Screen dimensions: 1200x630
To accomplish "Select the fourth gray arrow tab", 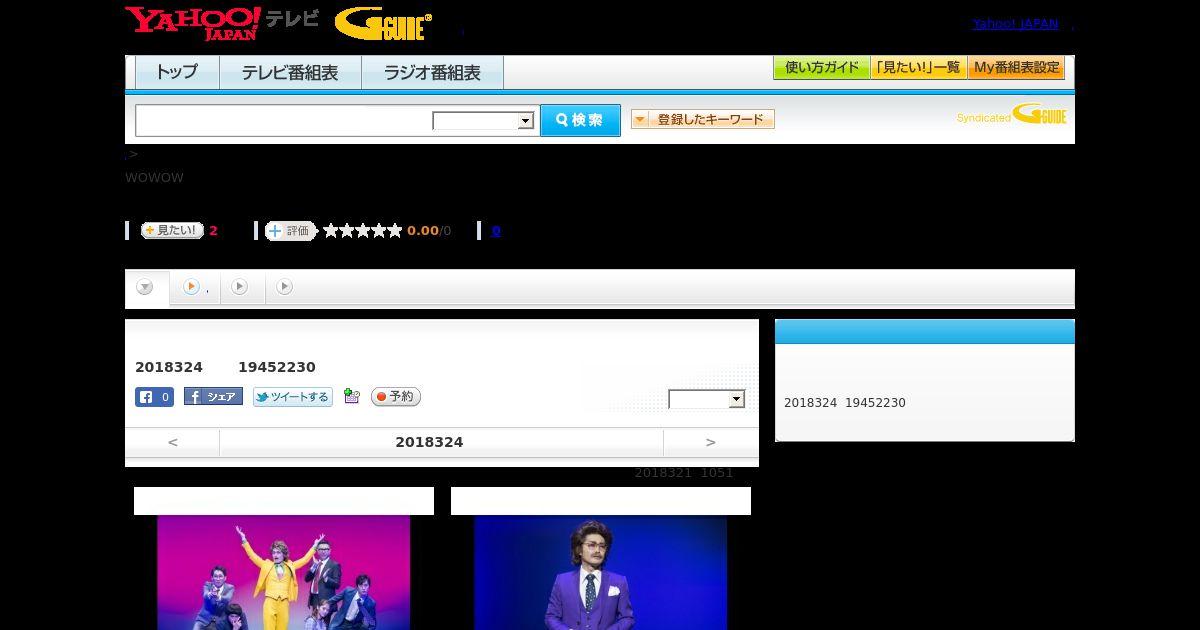I will (284, 287).
